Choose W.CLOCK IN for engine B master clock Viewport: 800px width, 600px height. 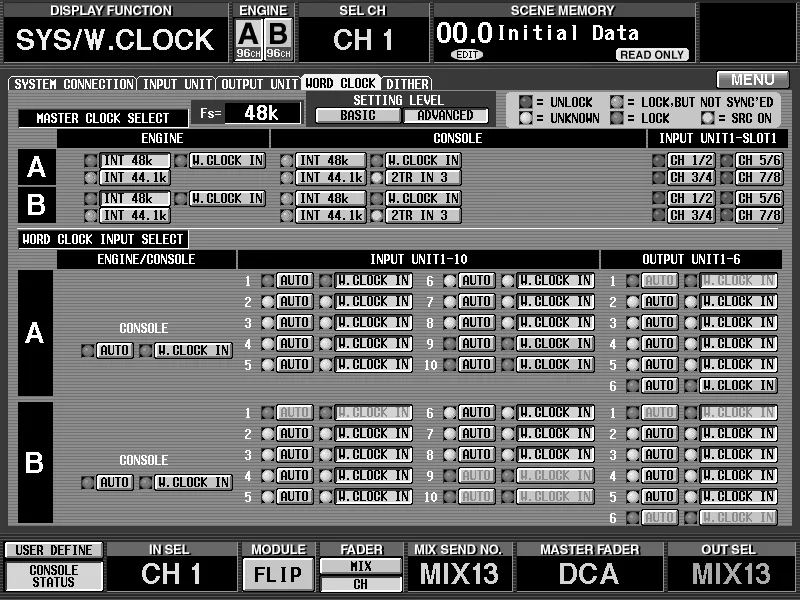[227, 198]
